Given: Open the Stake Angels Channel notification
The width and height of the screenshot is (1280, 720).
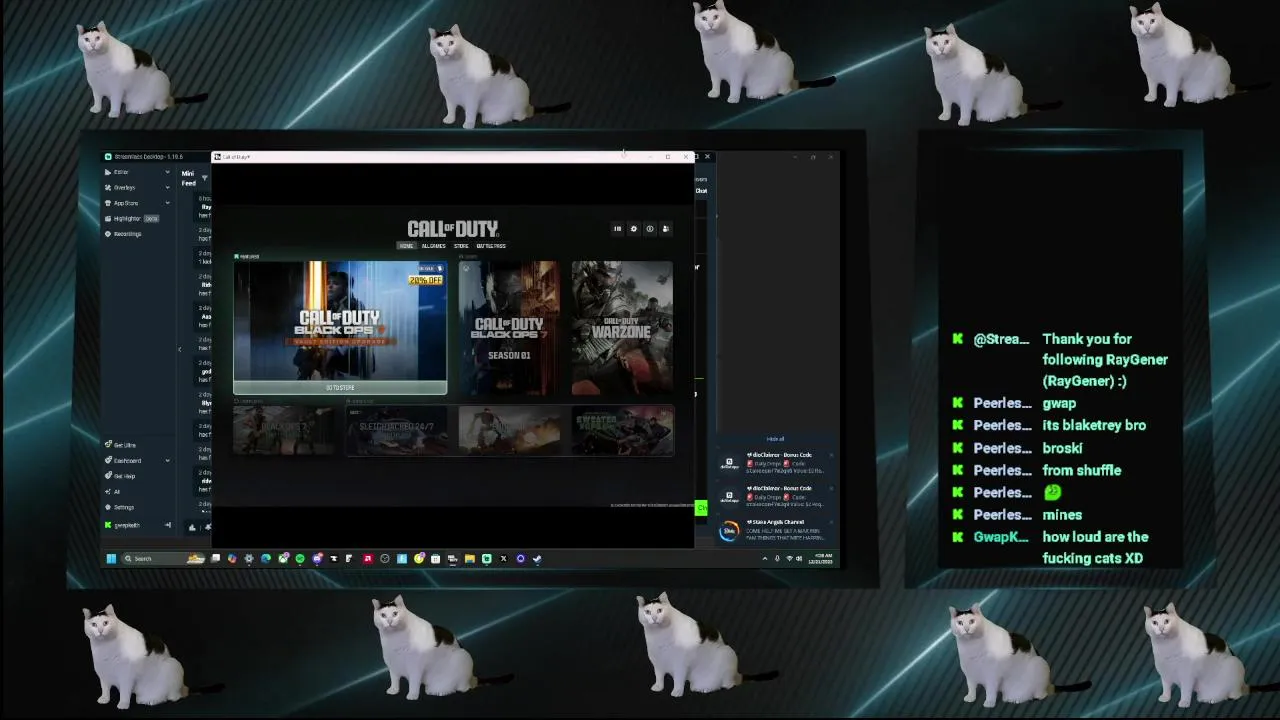Looking at the screenshot, I should pyautogui.click(x=777, y=530).
